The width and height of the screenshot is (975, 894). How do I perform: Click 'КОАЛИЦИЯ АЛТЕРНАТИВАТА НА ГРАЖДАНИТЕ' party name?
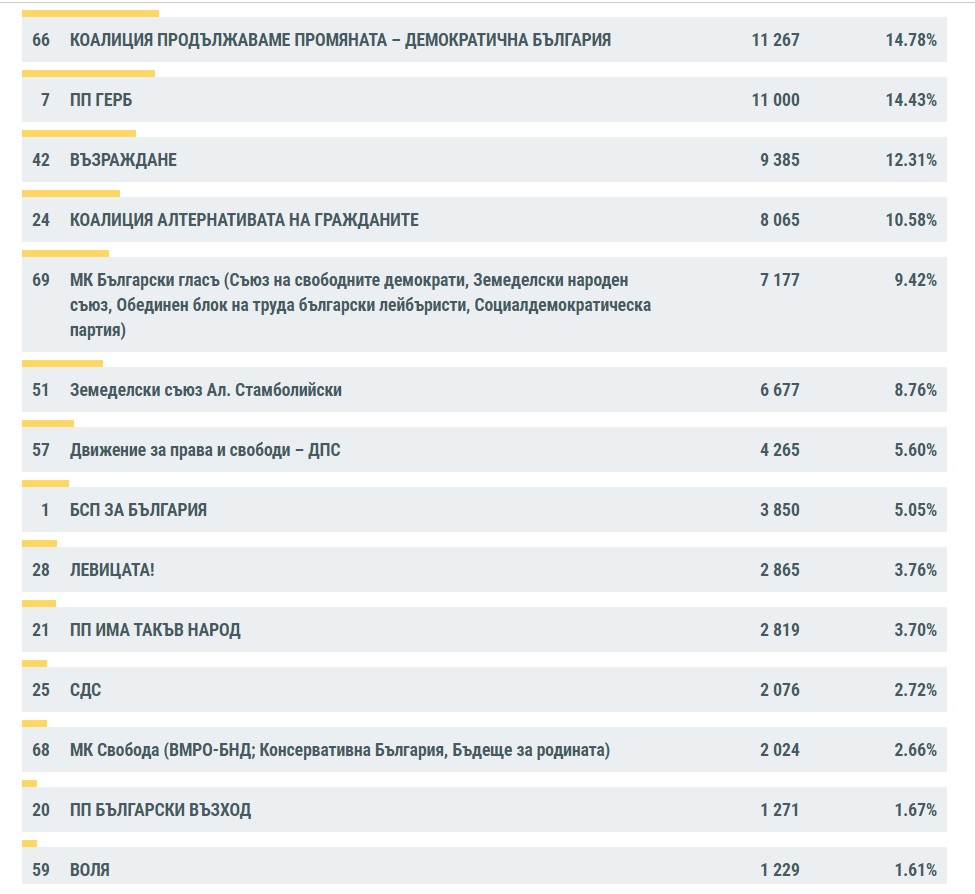coord(244,220)
